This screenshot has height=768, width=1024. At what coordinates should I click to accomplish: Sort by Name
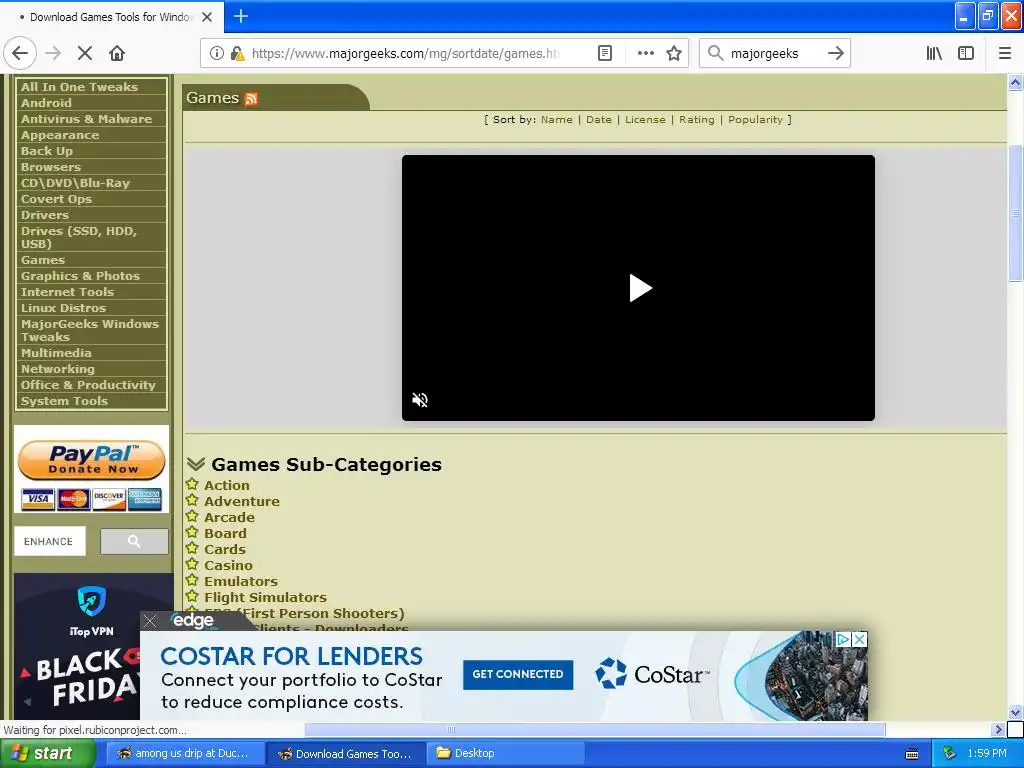click(556, 120)
